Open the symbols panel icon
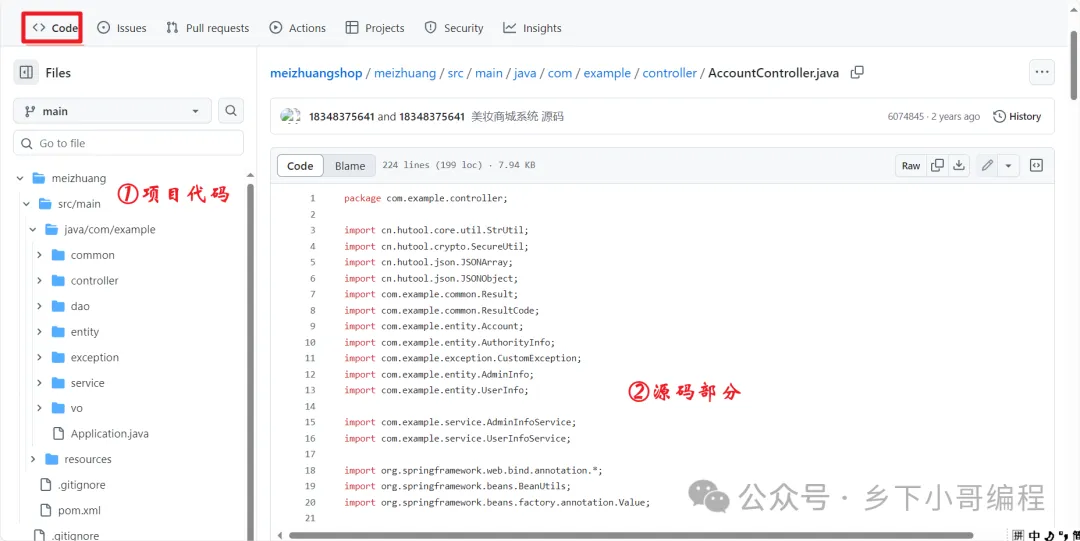 point(1036,165)
